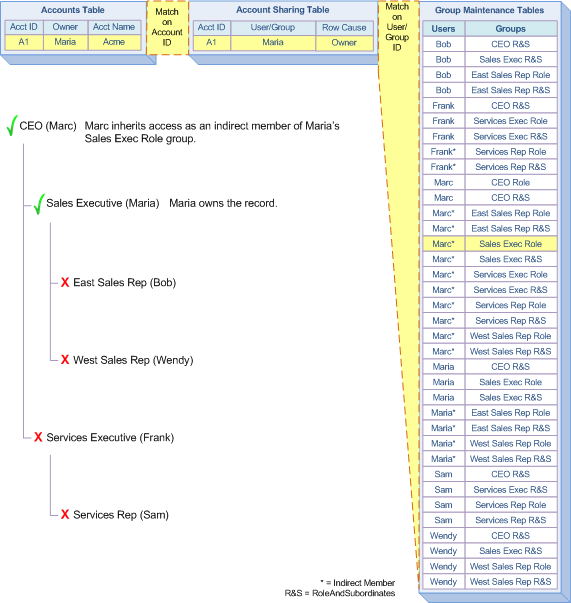Click the 'Acme' account name cell
The width and height of the screenshot is (571, 603).
(114, 42)
